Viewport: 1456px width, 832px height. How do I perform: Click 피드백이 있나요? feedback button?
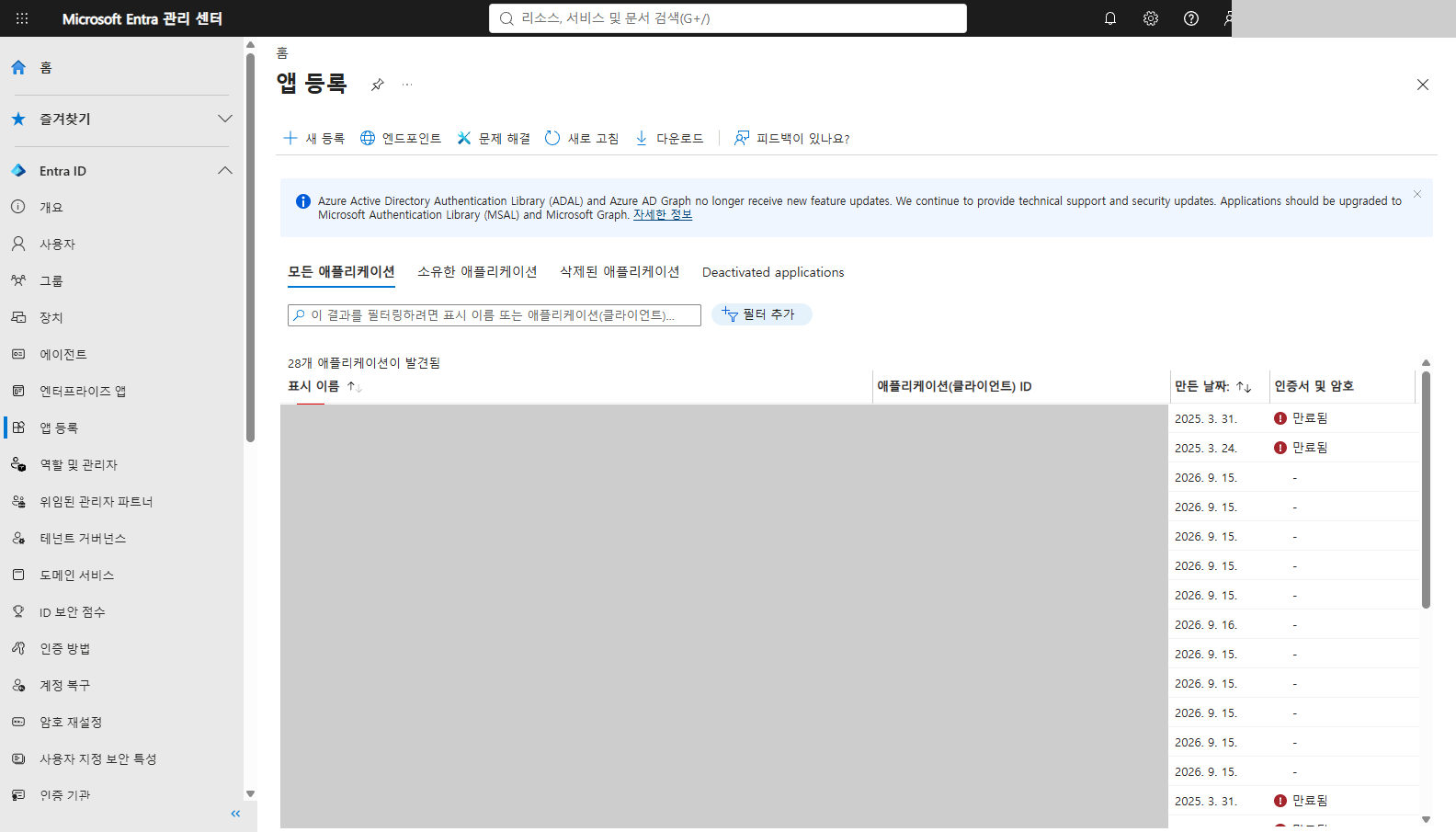pos(791,138)
